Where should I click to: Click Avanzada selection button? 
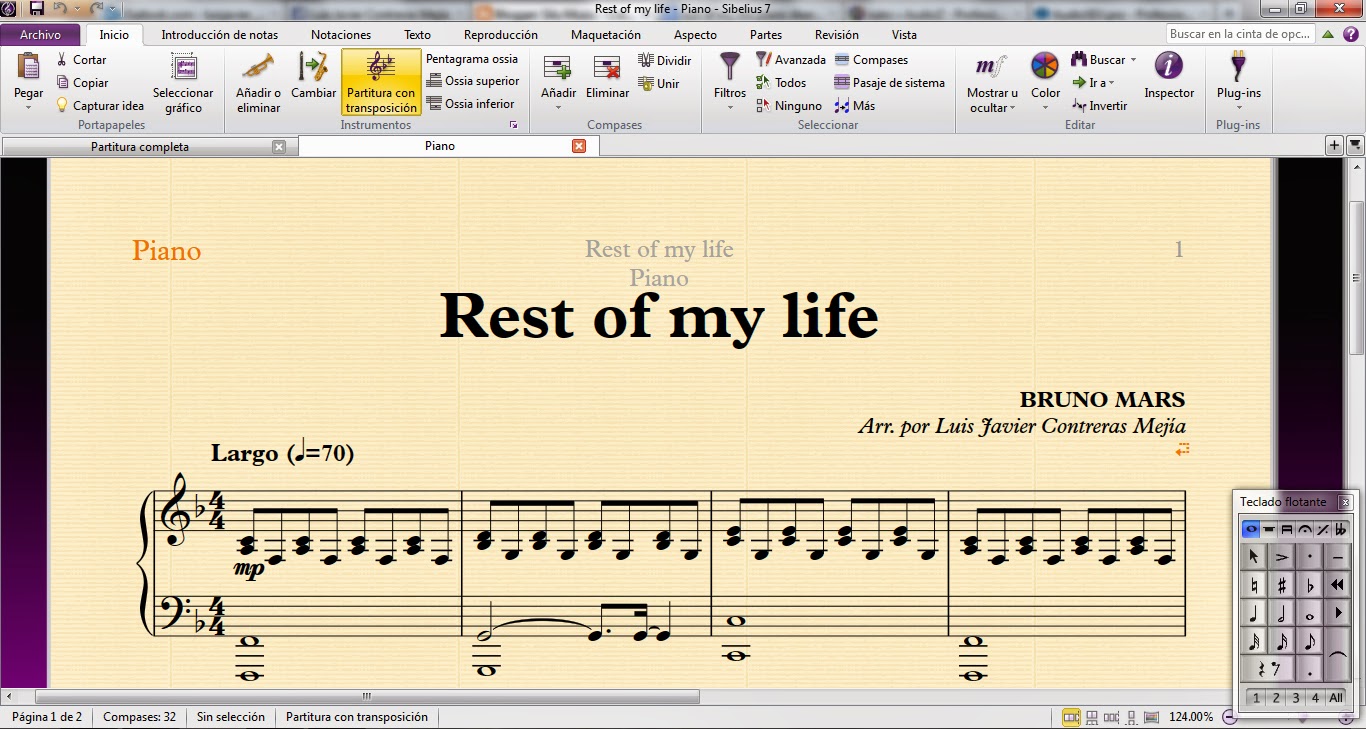[791, 60]
